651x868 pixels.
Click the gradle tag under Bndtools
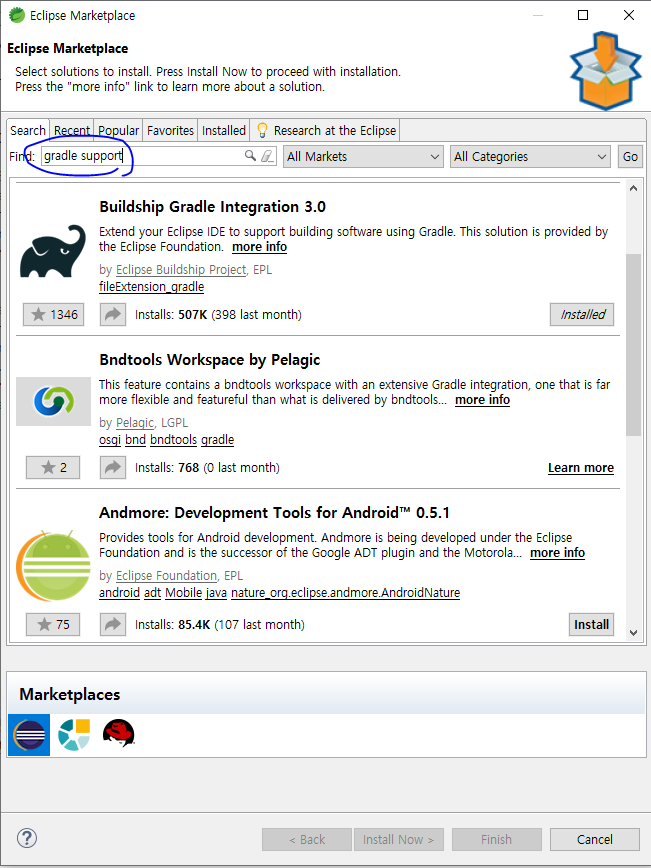click(218, 440)
